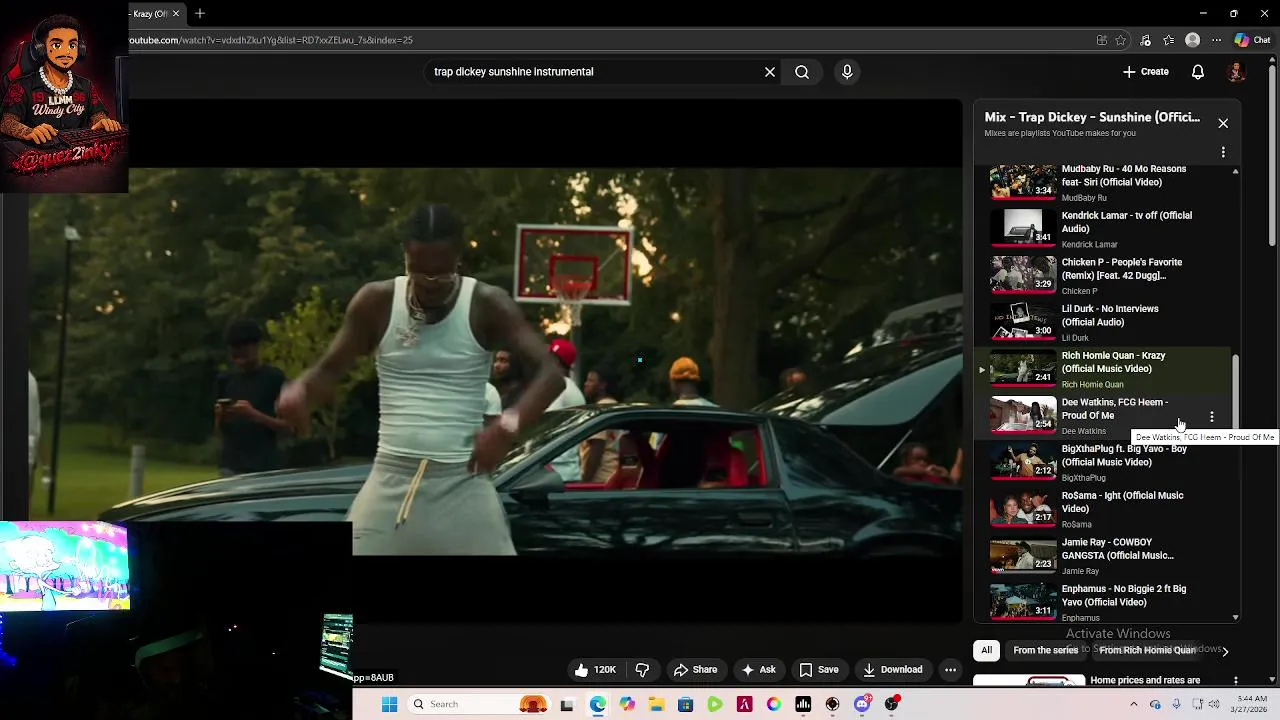Viewport: 1280px width, 720px height.
Task: Open Adobe Acrobat from the taskbar
Action: [744, 705]
